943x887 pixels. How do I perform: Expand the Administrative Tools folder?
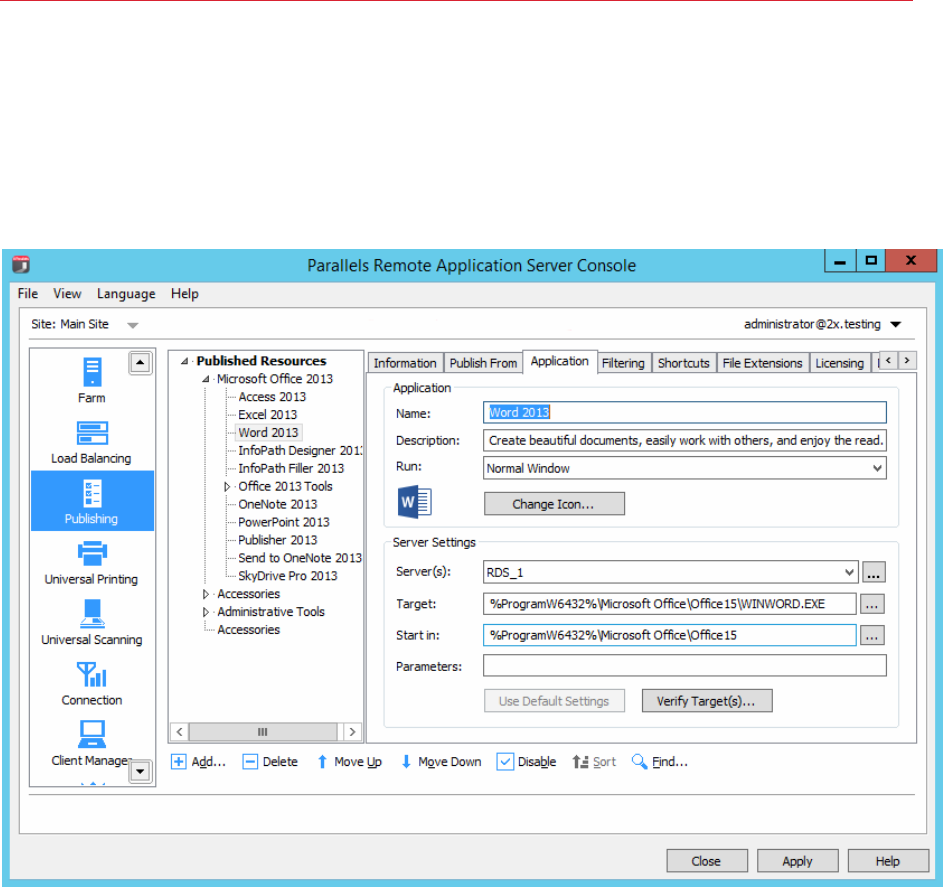[x=206, y=612]
